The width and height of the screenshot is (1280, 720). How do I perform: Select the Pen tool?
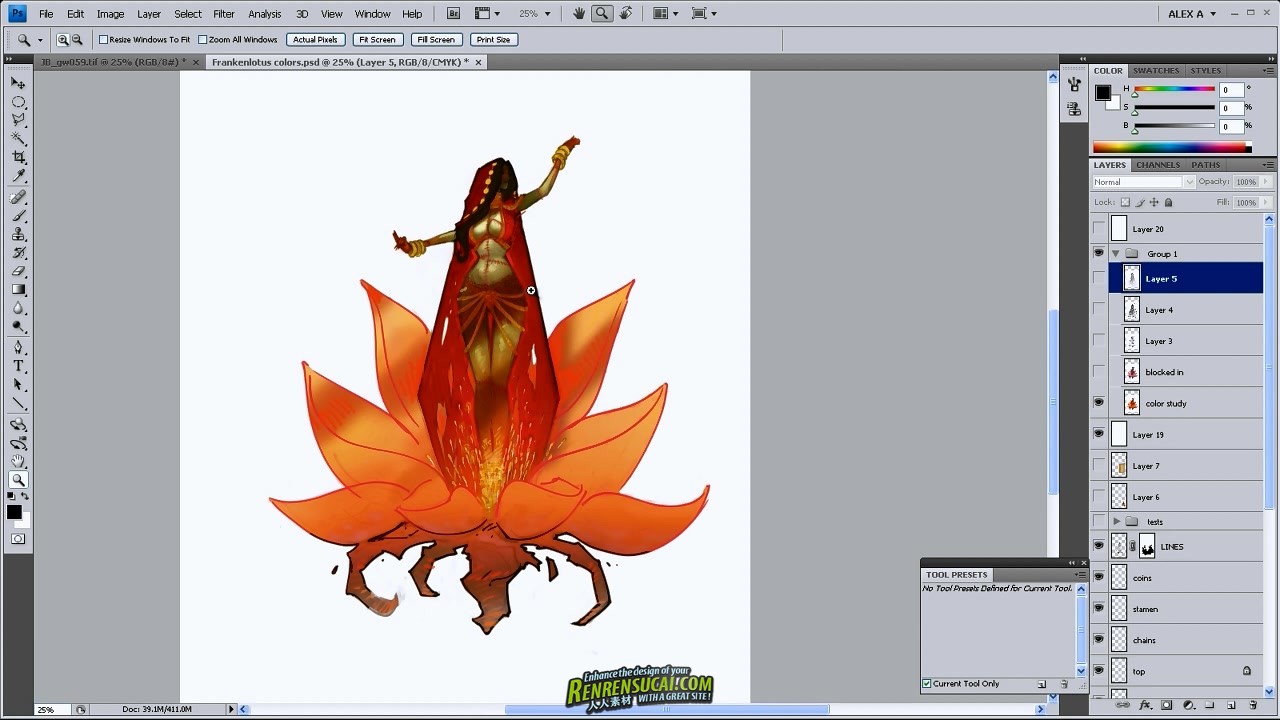click(18, 348)
